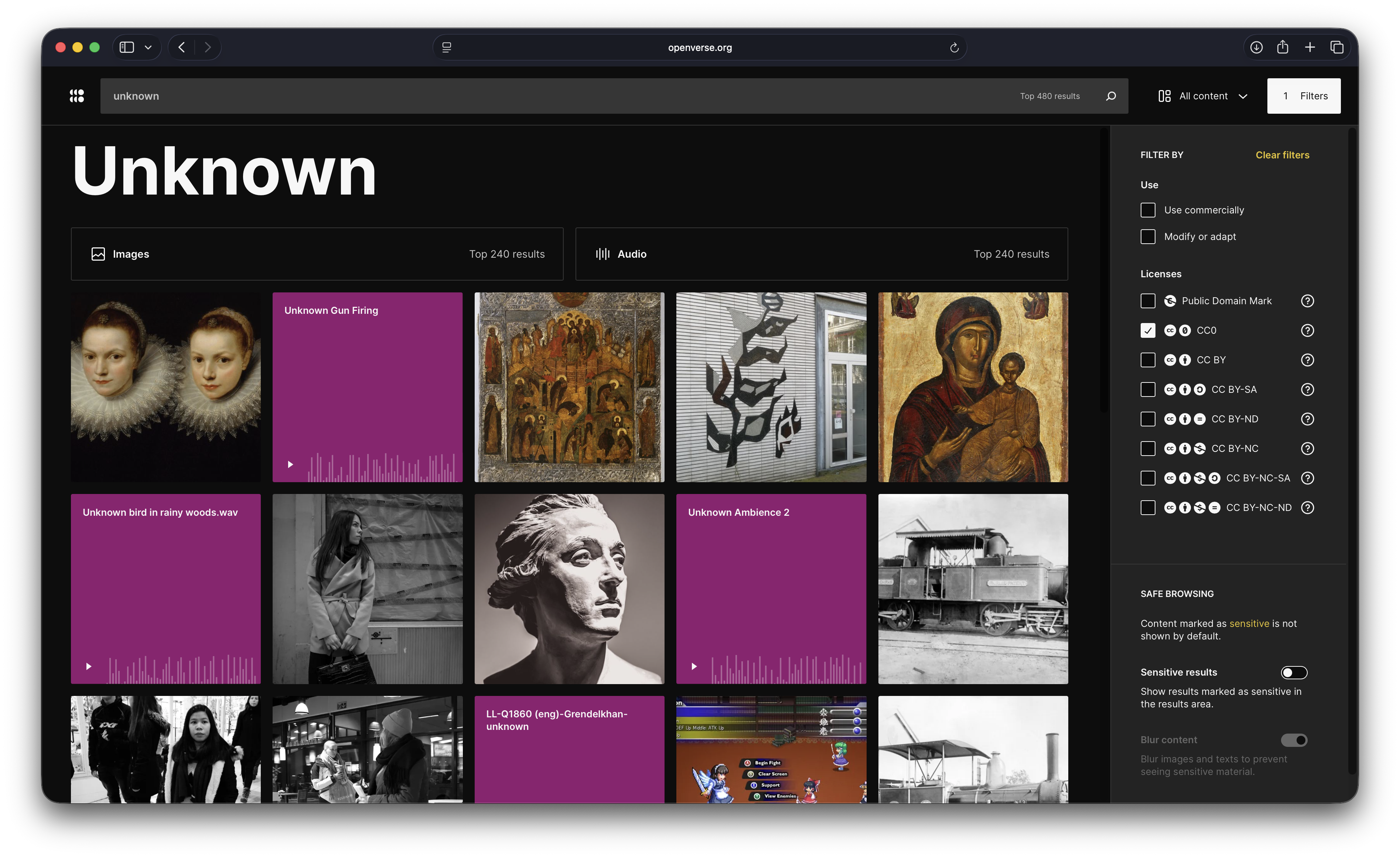
Task: Submit search with the magnifier icon
Action: [1111, 96]
